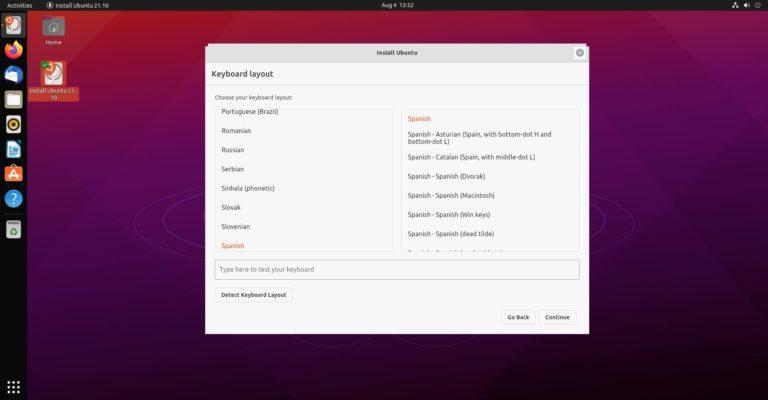Focus the keyboard test input field
The width and height of the screenshot is (768, 400).
pyautogui.click(x=397, y=269)
